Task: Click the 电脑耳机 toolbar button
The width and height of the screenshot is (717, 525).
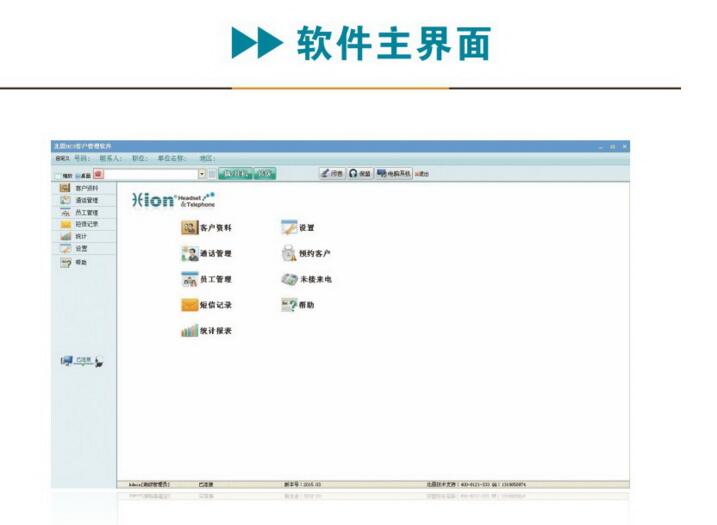Action: [393, 174]
